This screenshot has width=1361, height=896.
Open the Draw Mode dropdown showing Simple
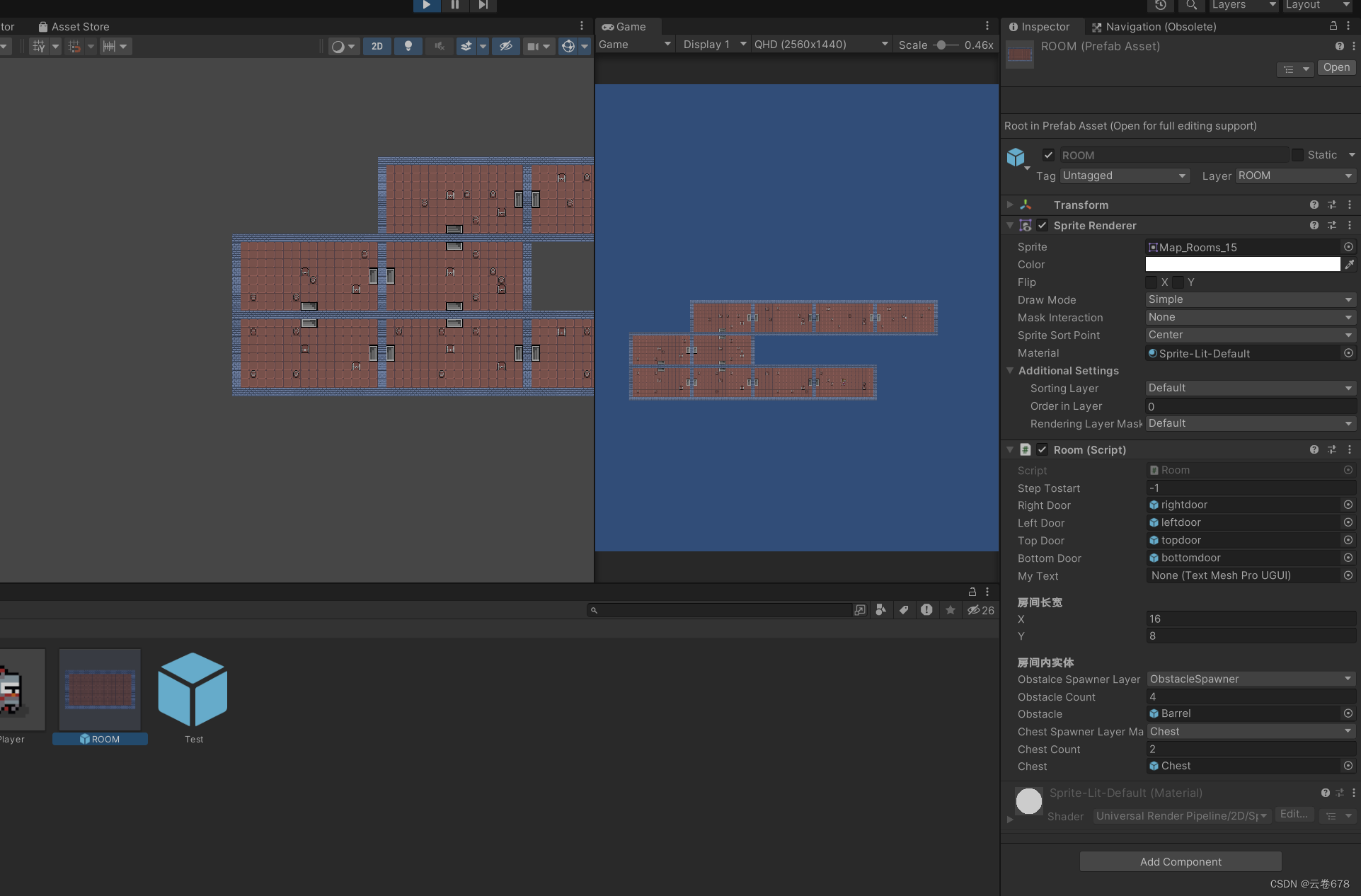point(1250,299)
